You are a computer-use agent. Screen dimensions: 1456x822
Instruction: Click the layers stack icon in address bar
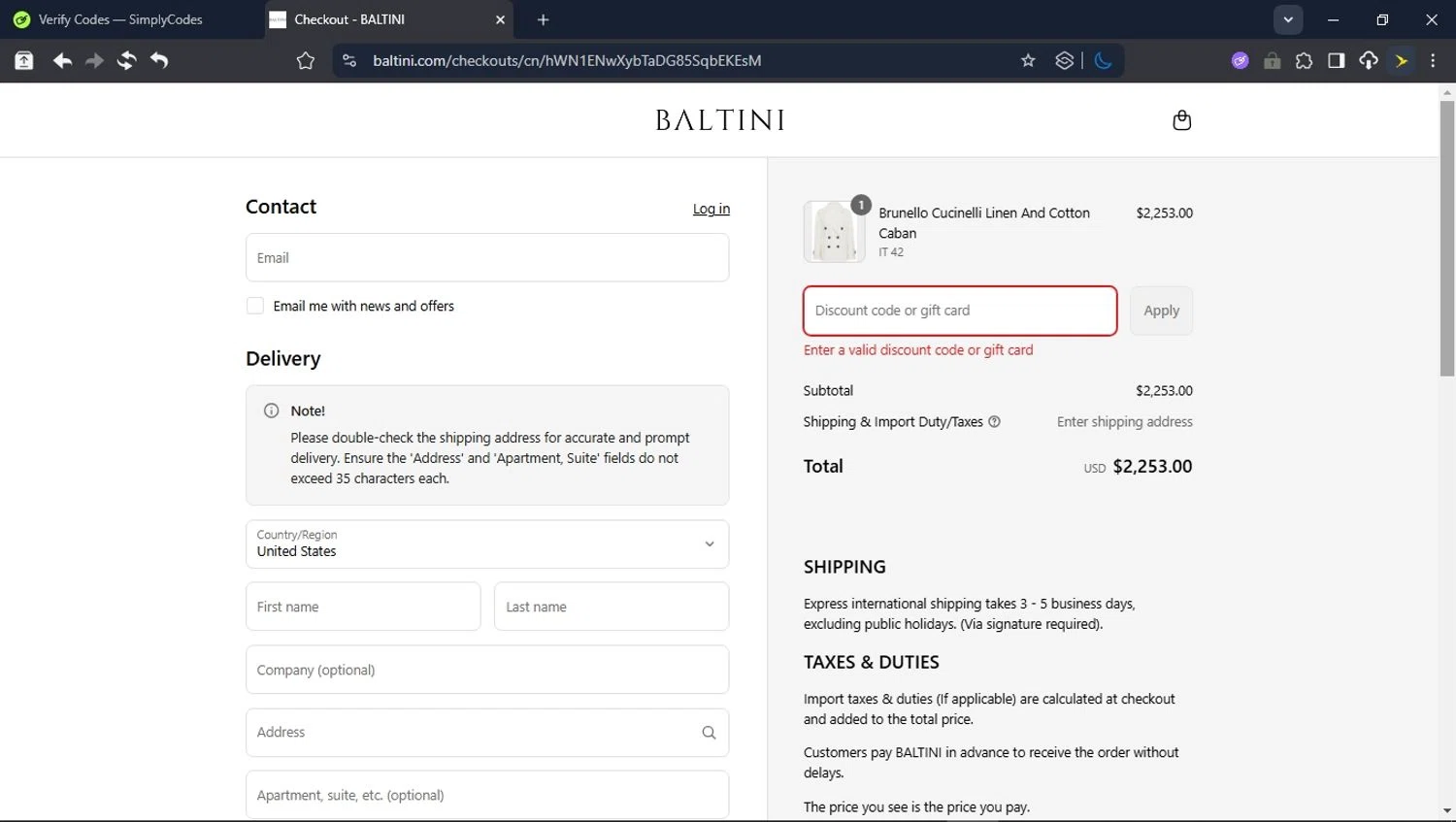click(x=1065, y=60)
